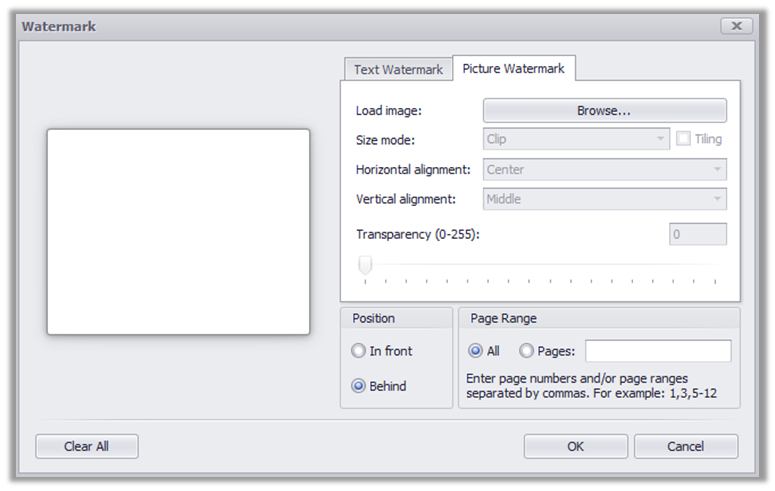This screenshot has width=775, height=491.
Task: Select the Picture Watermark tab
Action: [514, 68]
